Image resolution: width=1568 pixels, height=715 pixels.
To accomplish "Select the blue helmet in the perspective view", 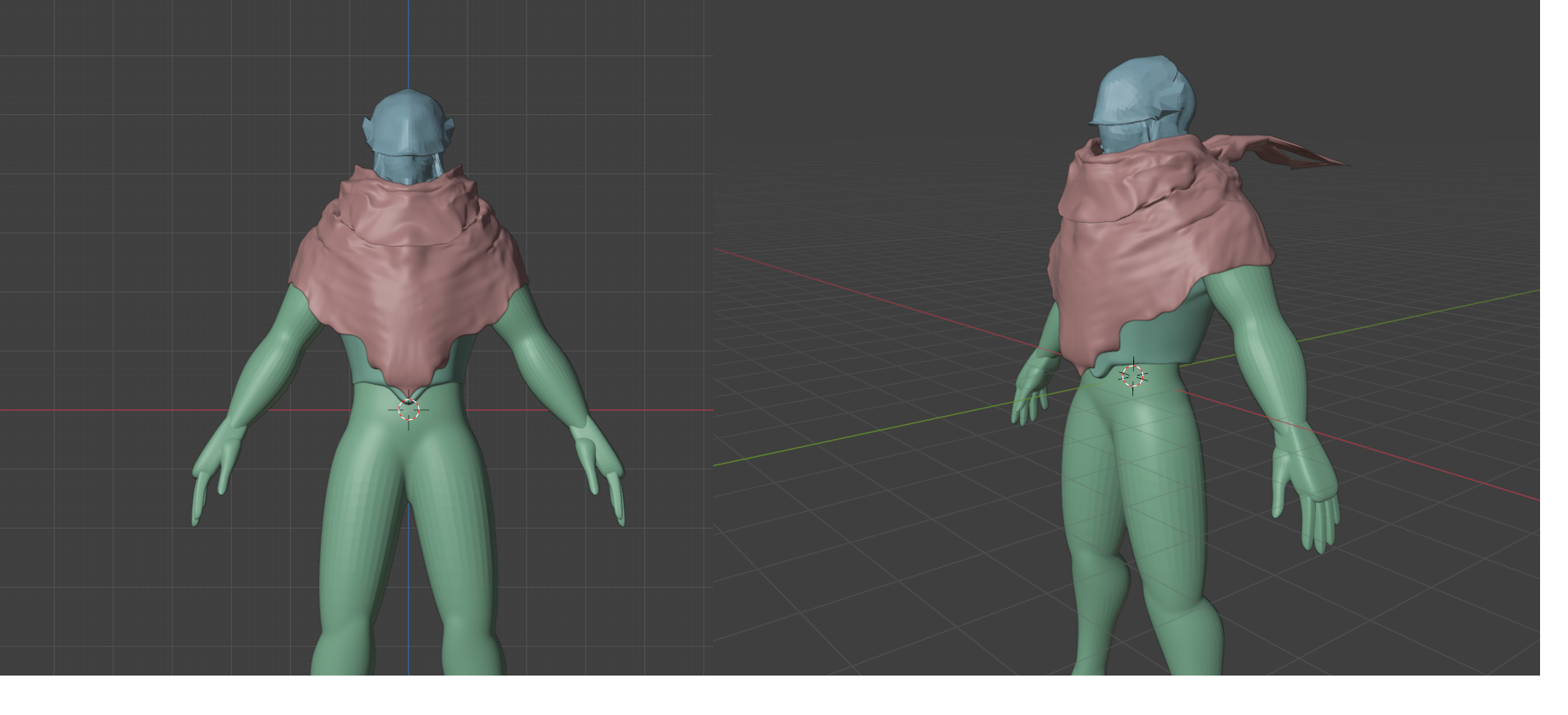I will (x=1142, y=103).
